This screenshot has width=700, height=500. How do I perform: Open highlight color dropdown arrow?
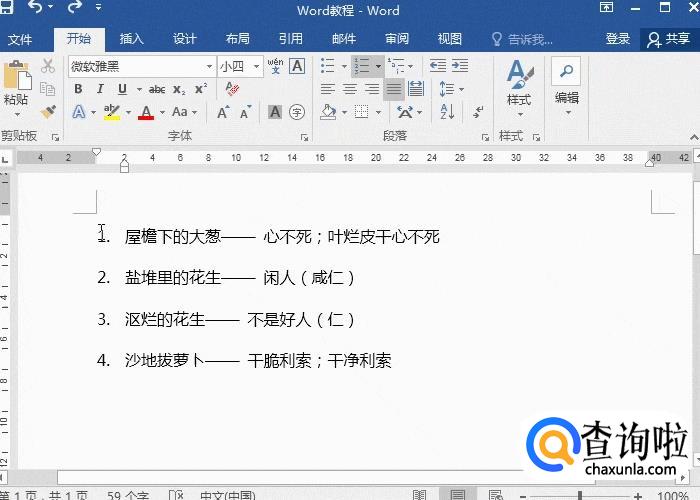[x=128, y=112]
